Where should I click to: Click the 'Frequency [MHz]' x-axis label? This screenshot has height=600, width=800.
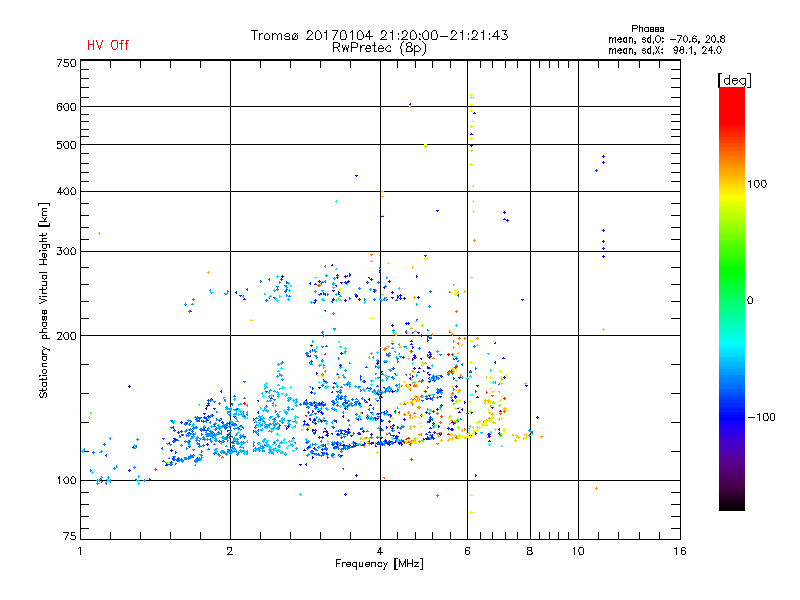point(379,564)
